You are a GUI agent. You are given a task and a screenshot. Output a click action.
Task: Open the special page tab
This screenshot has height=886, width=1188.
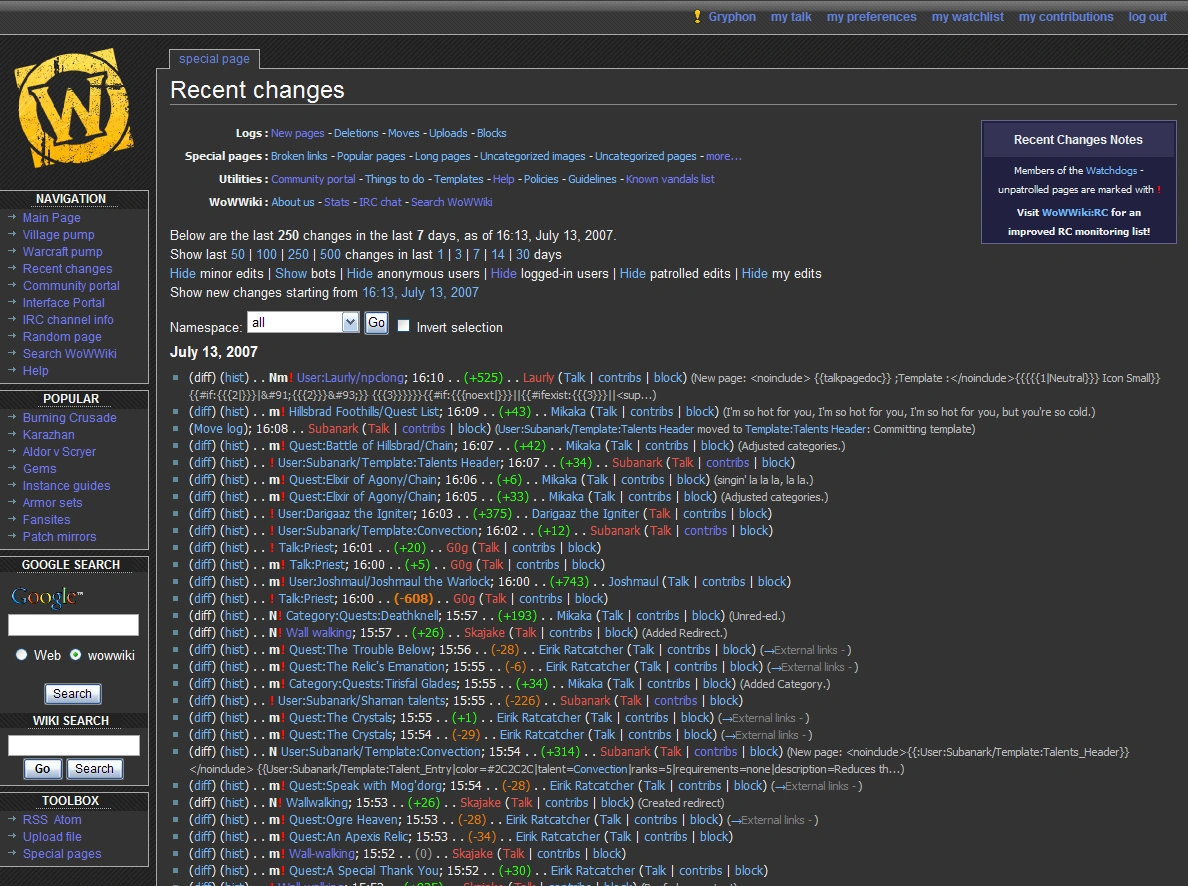[x=214, y=59]
